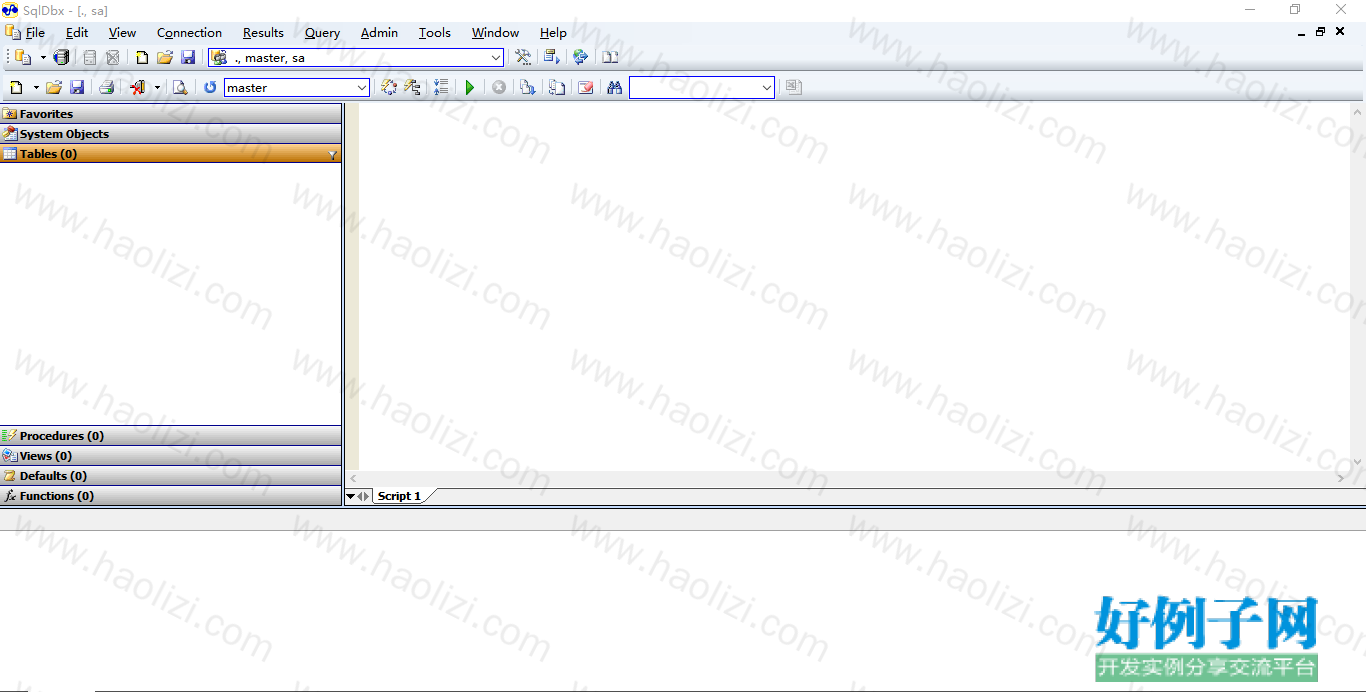Open the Window menu
The image size is (1366, 692).
(495, 33)
